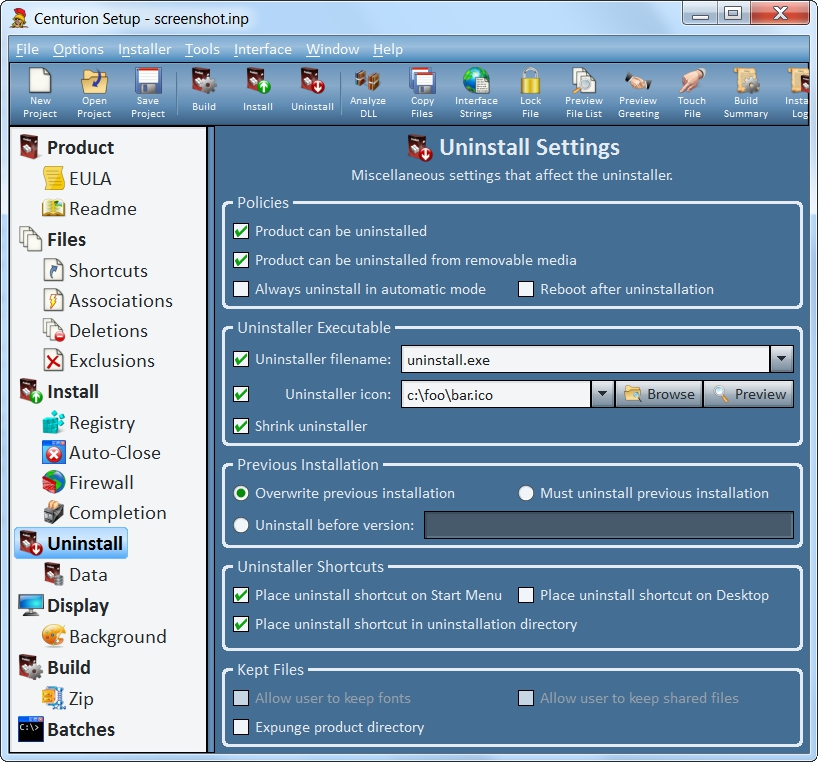Image resolution: width=818 pixels, height=762 pixels.
Task: Select Zip in the sidebar
Action: coord(68,698)
